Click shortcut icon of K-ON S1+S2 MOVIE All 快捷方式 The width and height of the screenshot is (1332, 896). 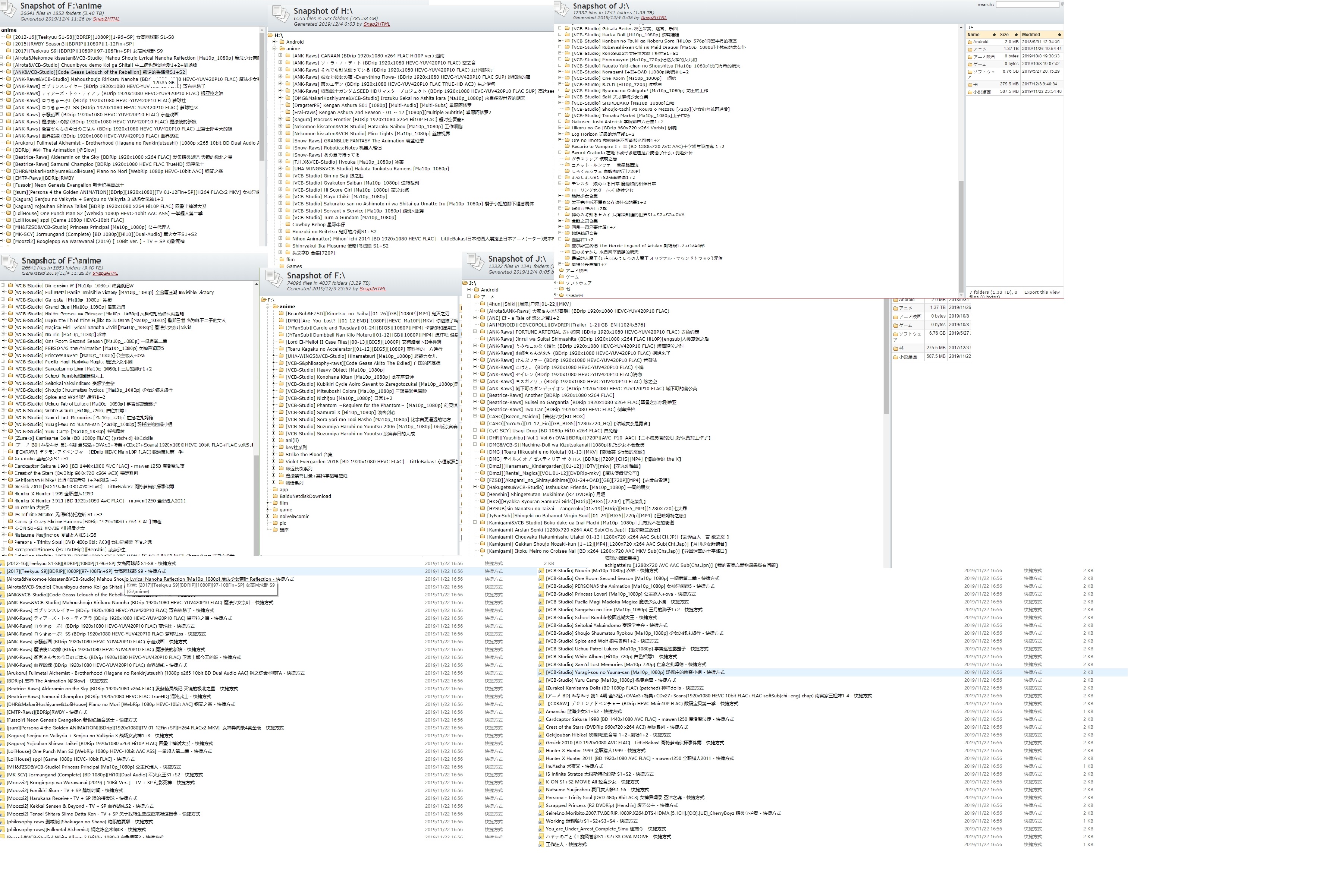point(541,782)
